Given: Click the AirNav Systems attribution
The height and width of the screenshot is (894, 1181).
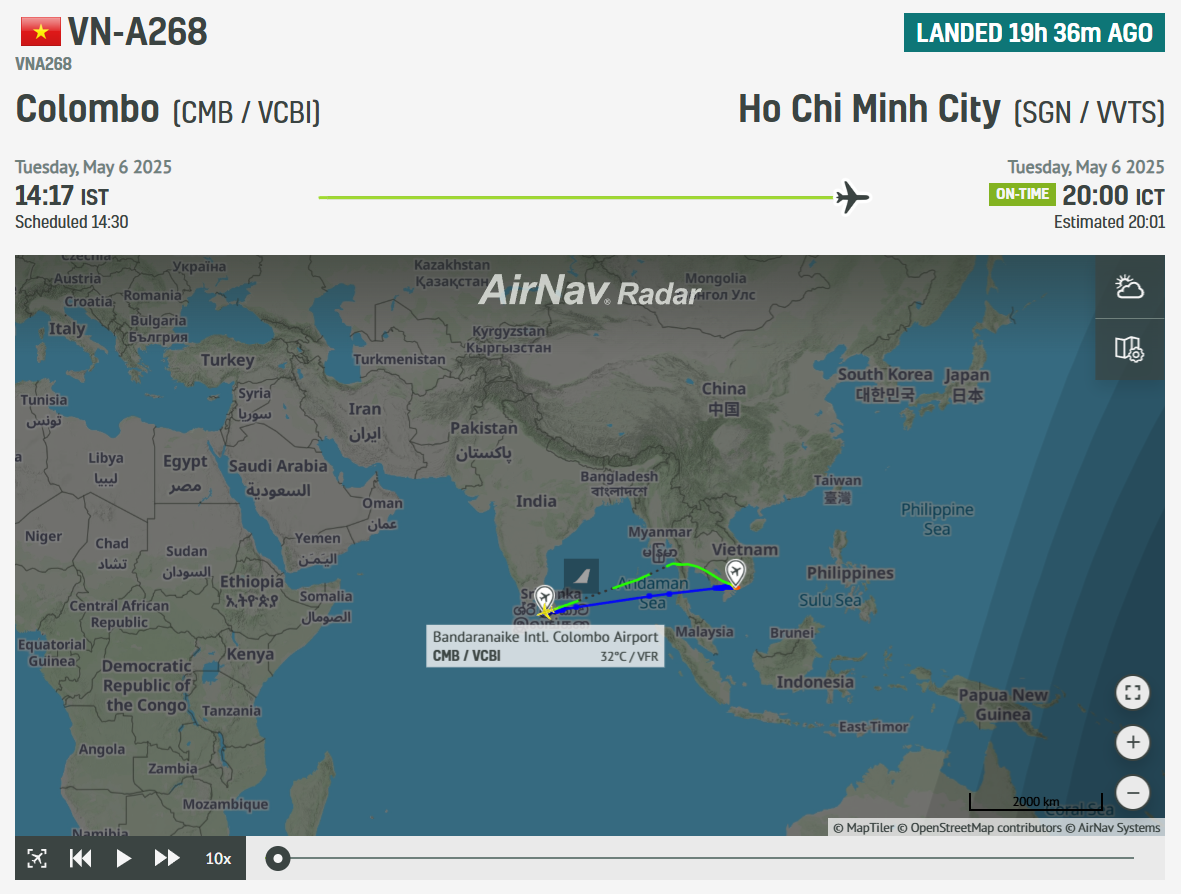Looking at the screenshot, I should [1113, 828].
